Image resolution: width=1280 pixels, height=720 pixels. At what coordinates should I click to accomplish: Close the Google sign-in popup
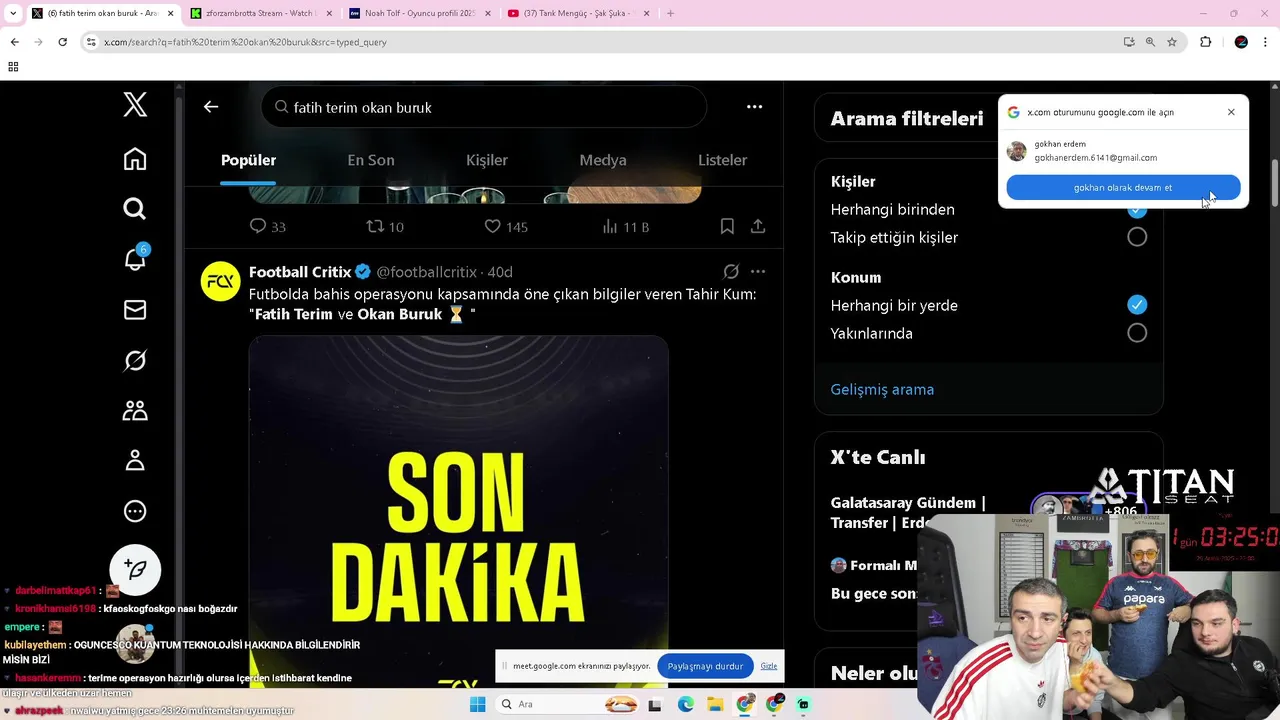[1231, 112]
